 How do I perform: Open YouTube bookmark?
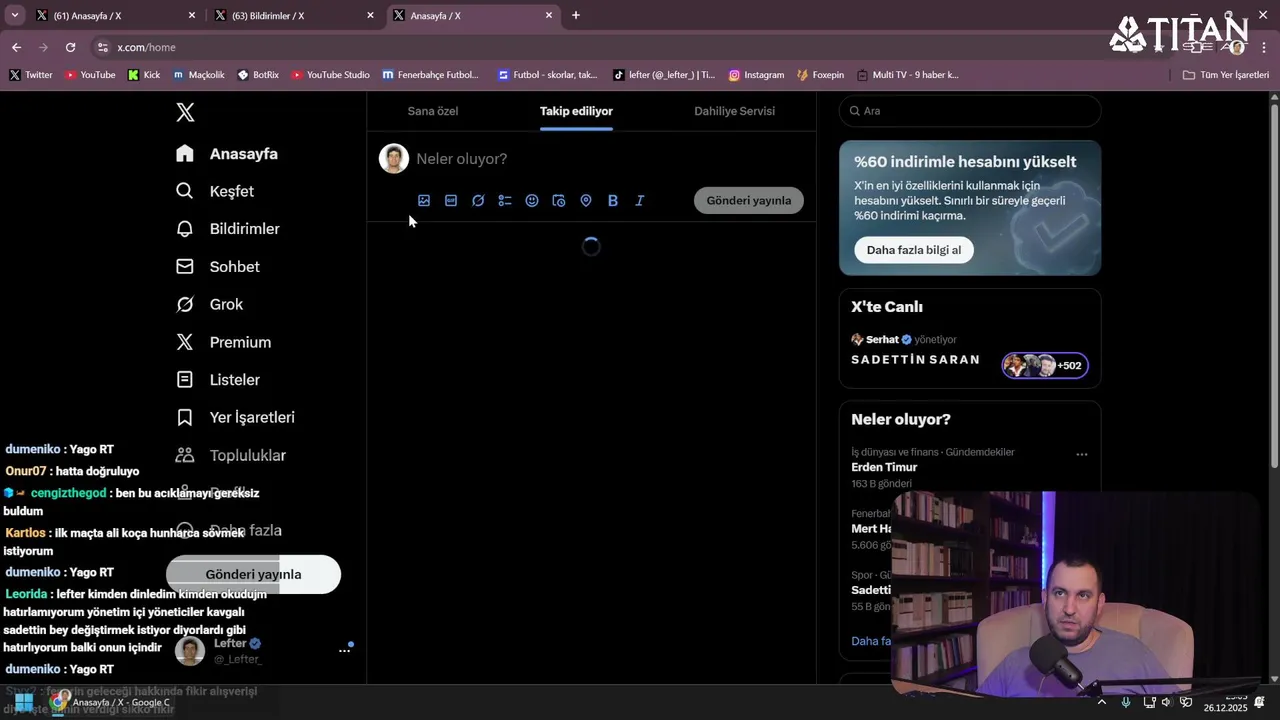point(90,75)
